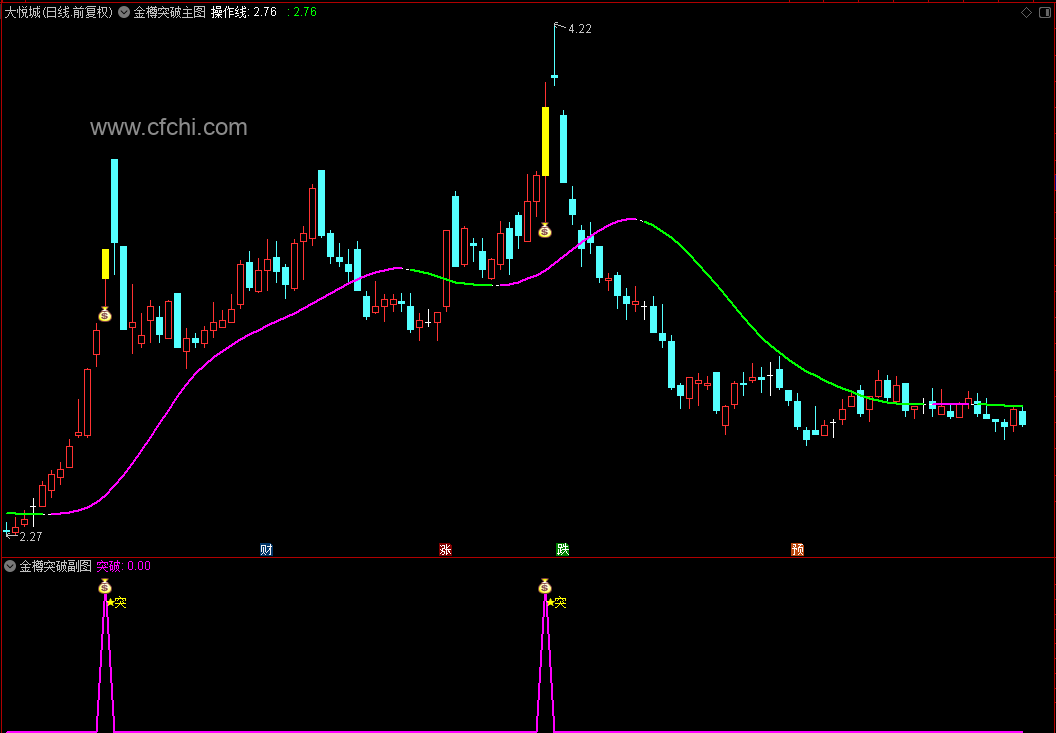Select money bag atop first sub-chart spike

click(104, 586)
